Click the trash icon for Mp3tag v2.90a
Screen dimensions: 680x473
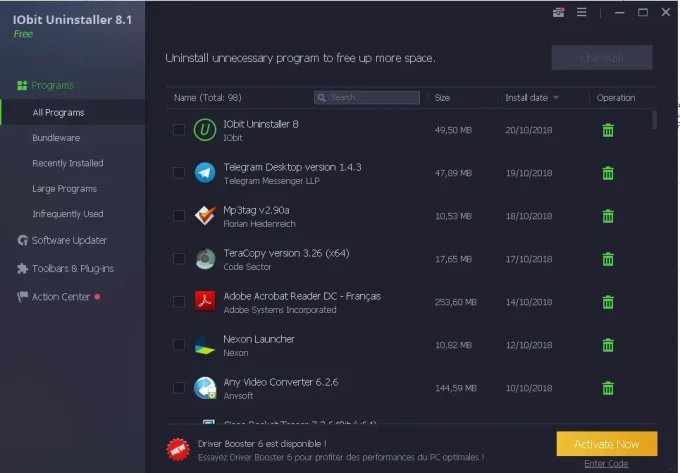[x=607, y=216]
